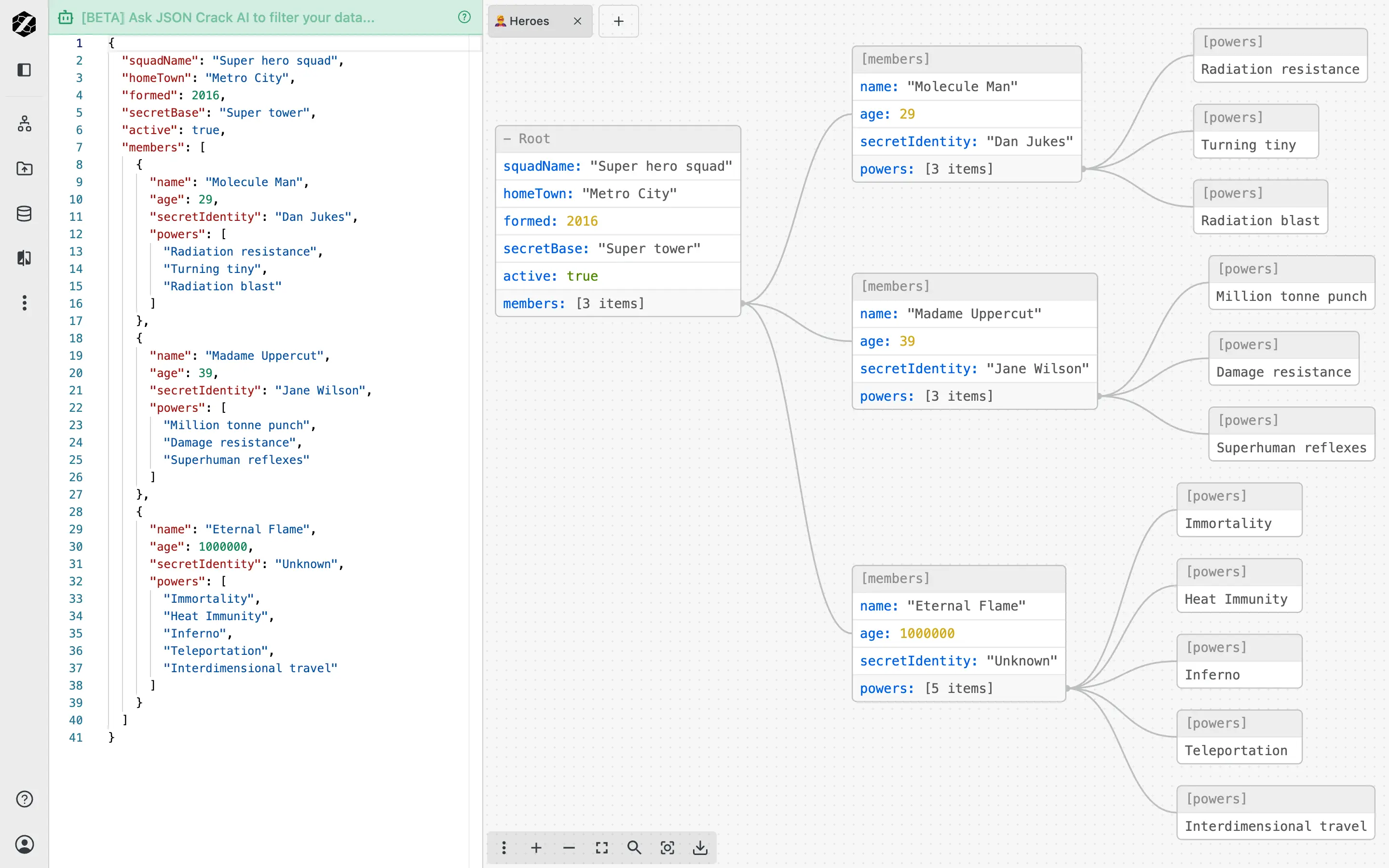Image resolution: width=1389 pixels, height=868 pixels.
Task: Close the Heroes tab
Action: click(577, 21)
